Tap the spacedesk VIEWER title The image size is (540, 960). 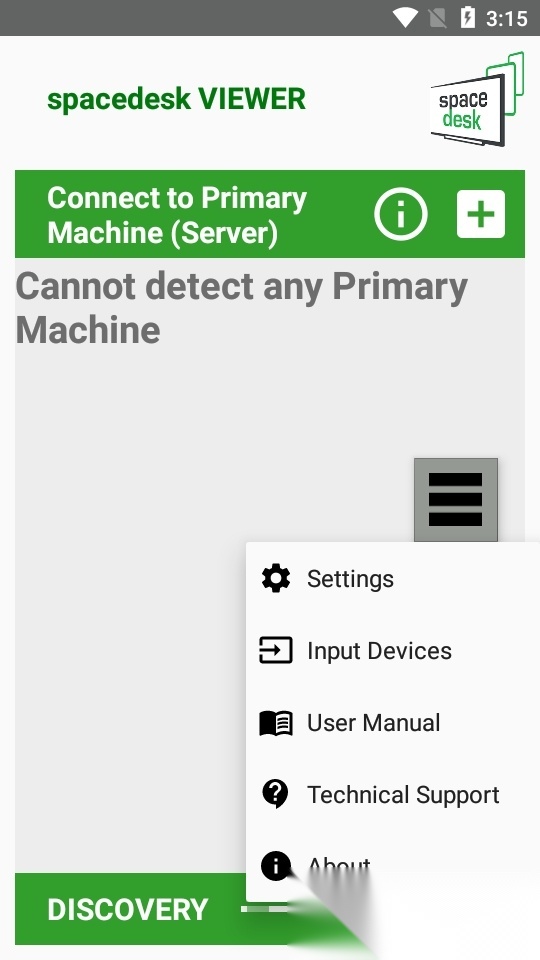point(176,99)
